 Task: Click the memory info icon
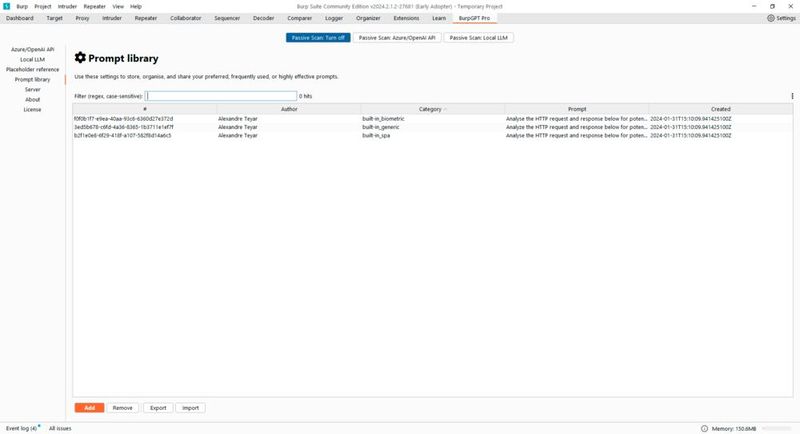pos(704,428)
